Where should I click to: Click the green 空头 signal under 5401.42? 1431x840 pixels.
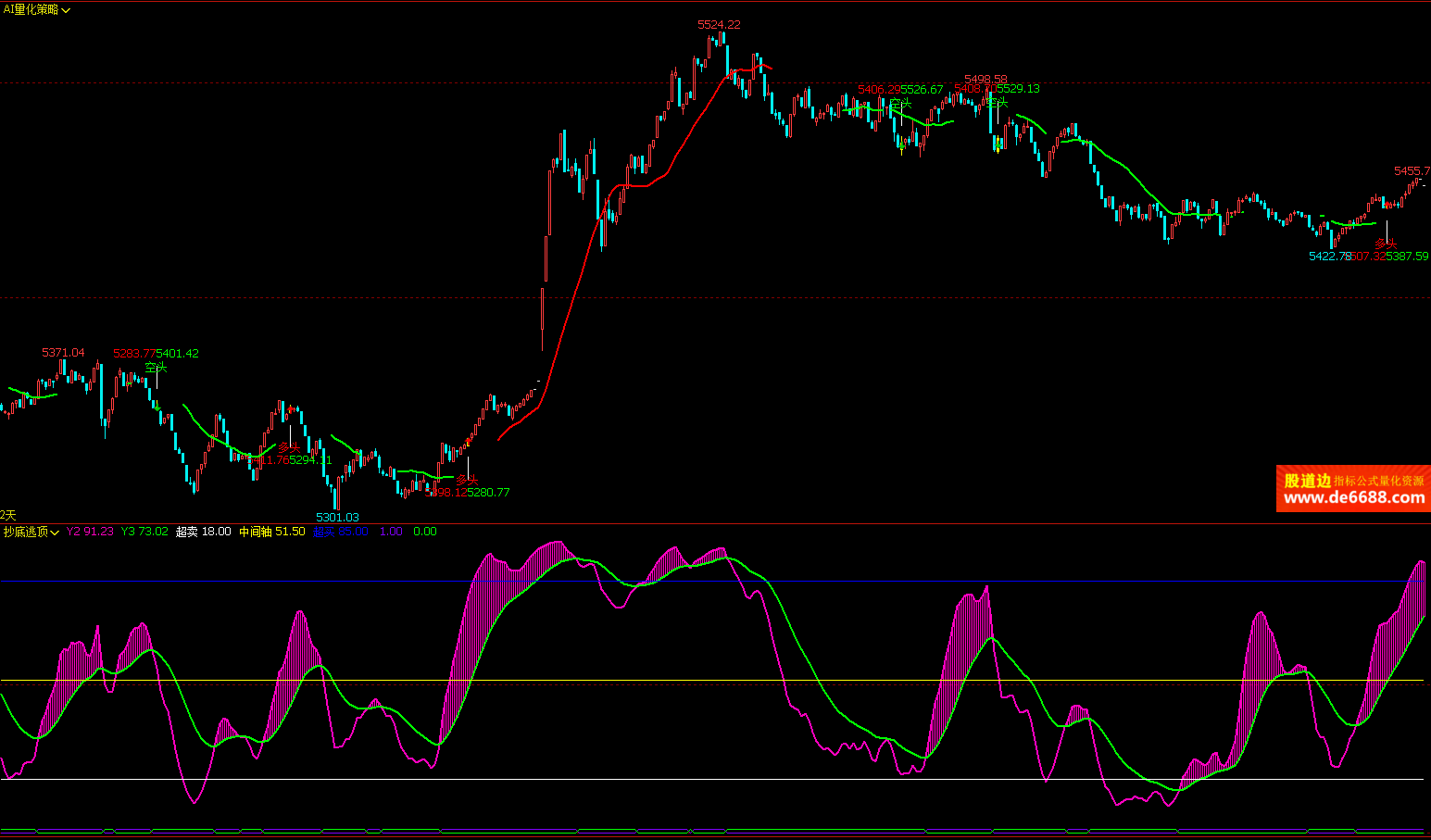(x=157, y=368)
